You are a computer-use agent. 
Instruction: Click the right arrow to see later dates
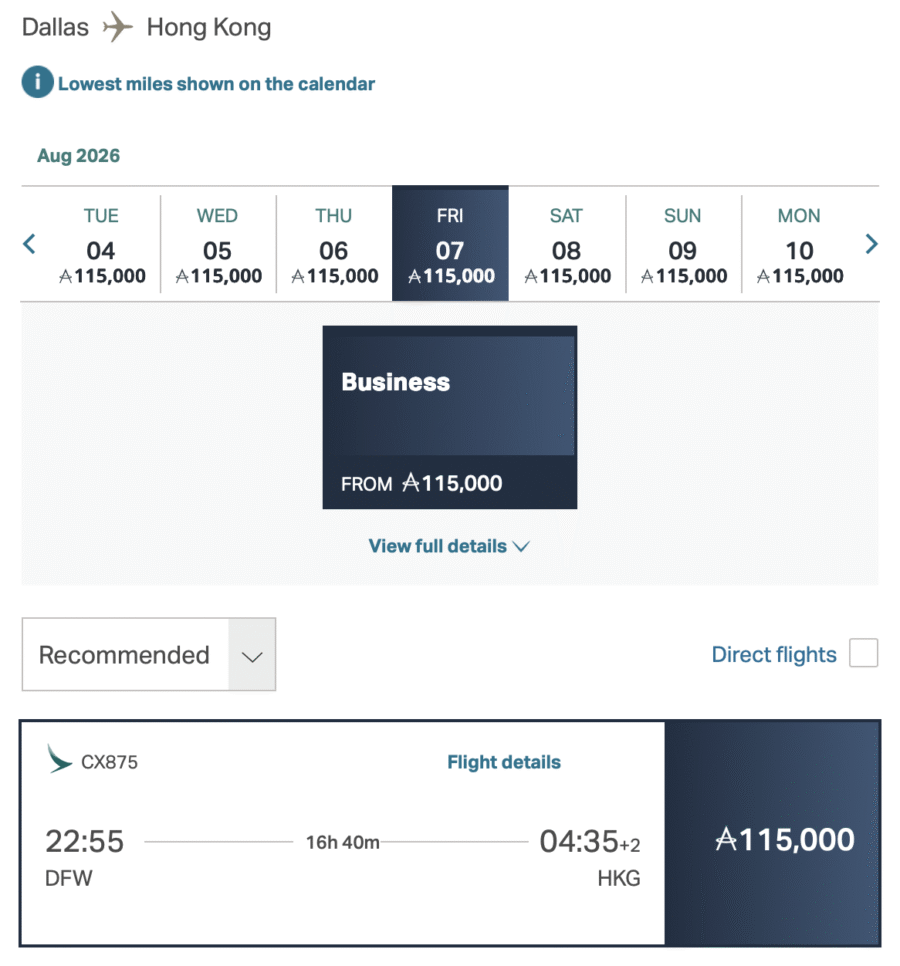[871, 243]
